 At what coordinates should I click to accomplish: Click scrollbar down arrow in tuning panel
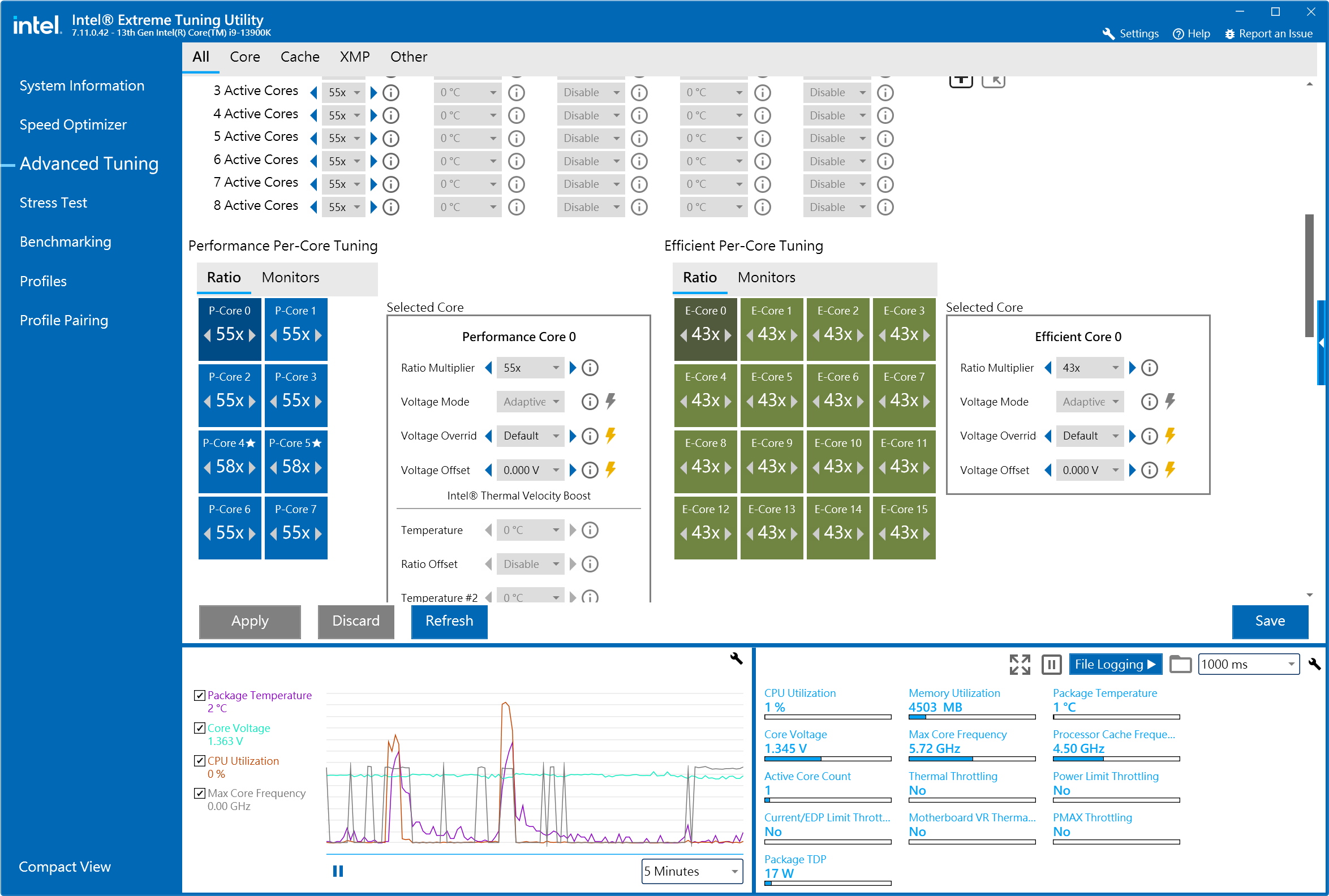click(x=1310, y=595)
